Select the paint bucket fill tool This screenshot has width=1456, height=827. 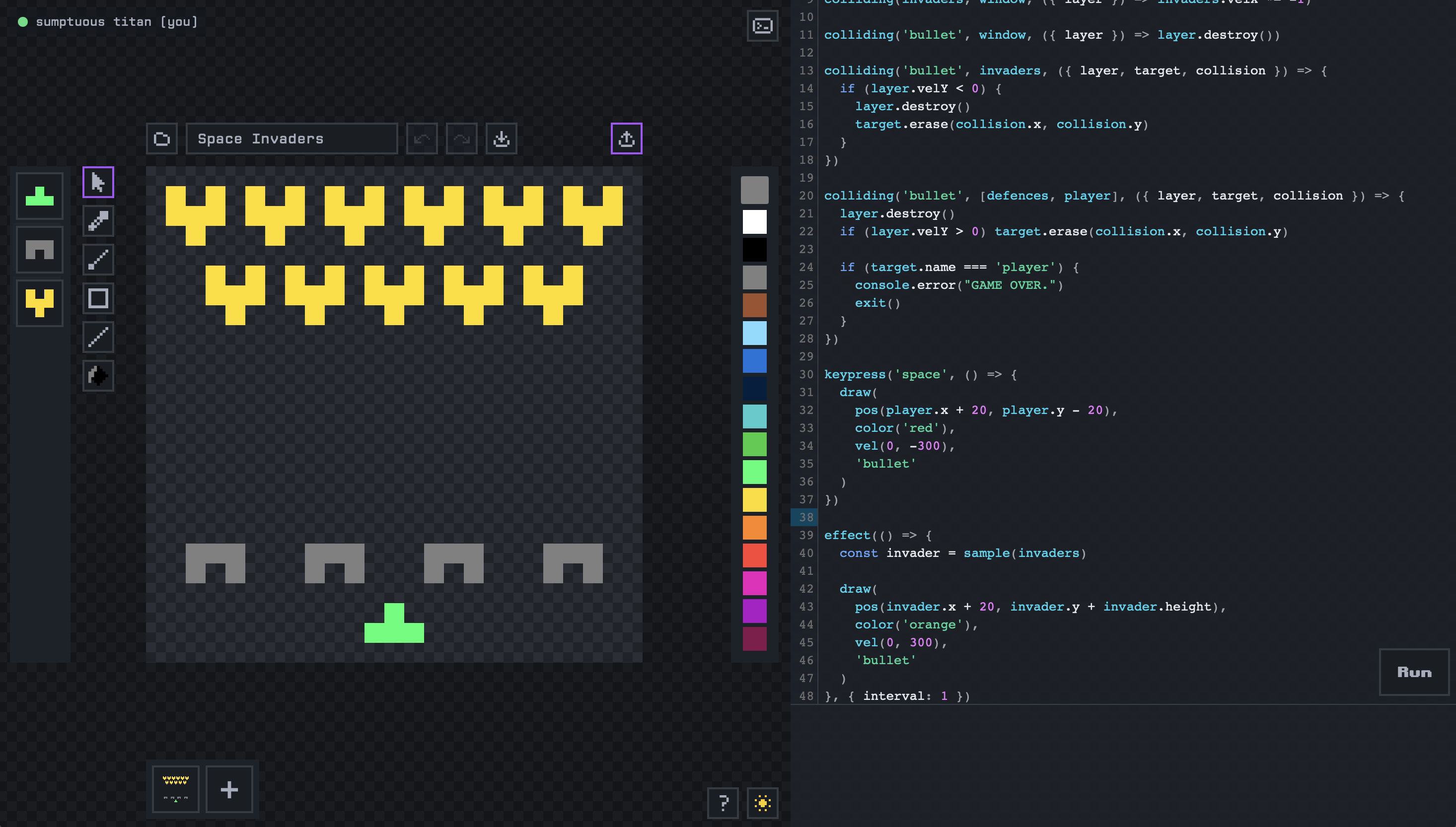point(98,375)
